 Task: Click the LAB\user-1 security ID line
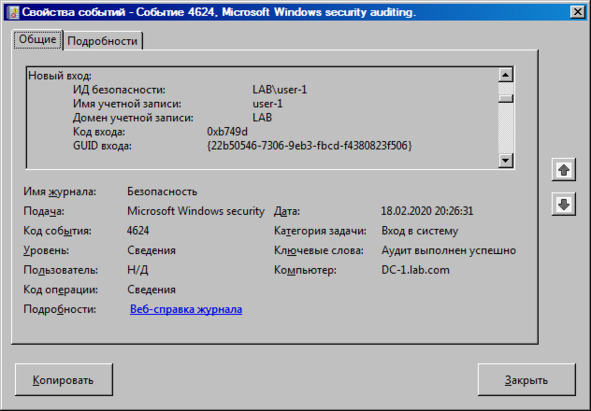point(190,90)
